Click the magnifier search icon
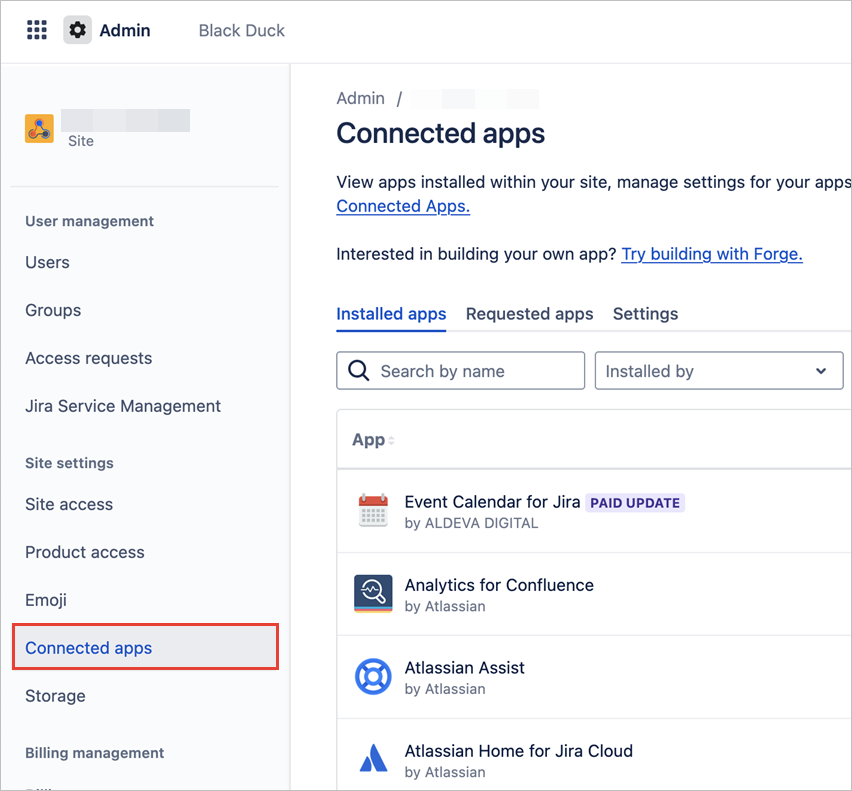Image resolution: width=852 pixels, height=791 pixels. [x=359, y=371]
